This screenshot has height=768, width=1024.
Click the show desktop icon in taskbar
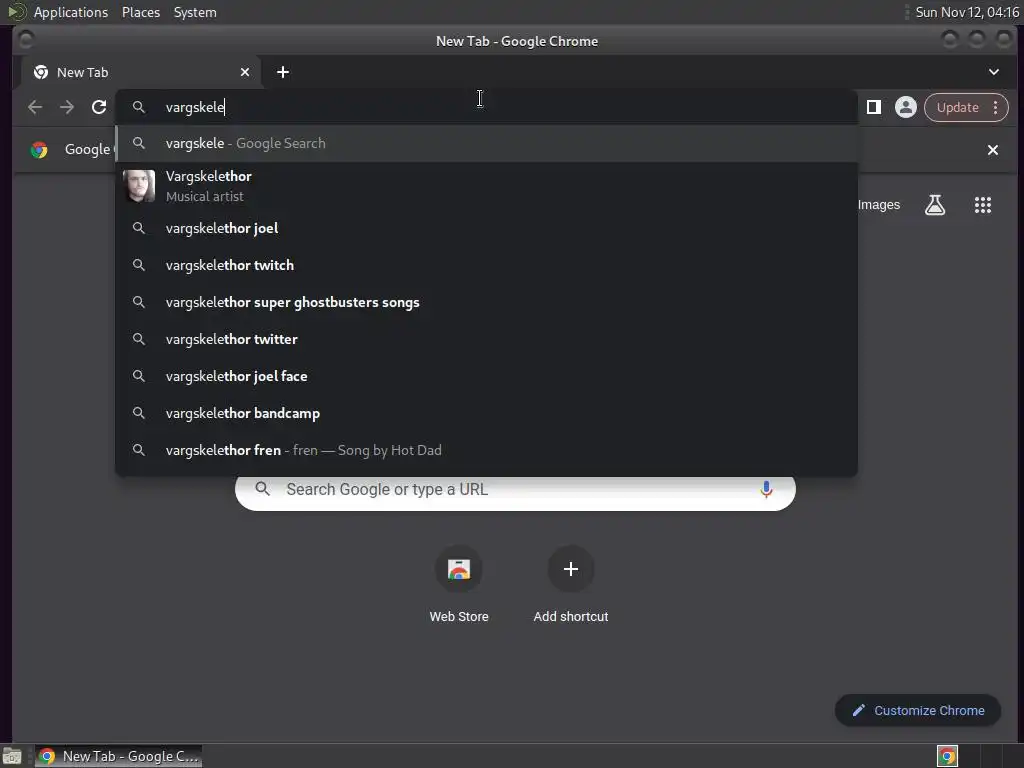pyautogui.click(x=12, y=756)
